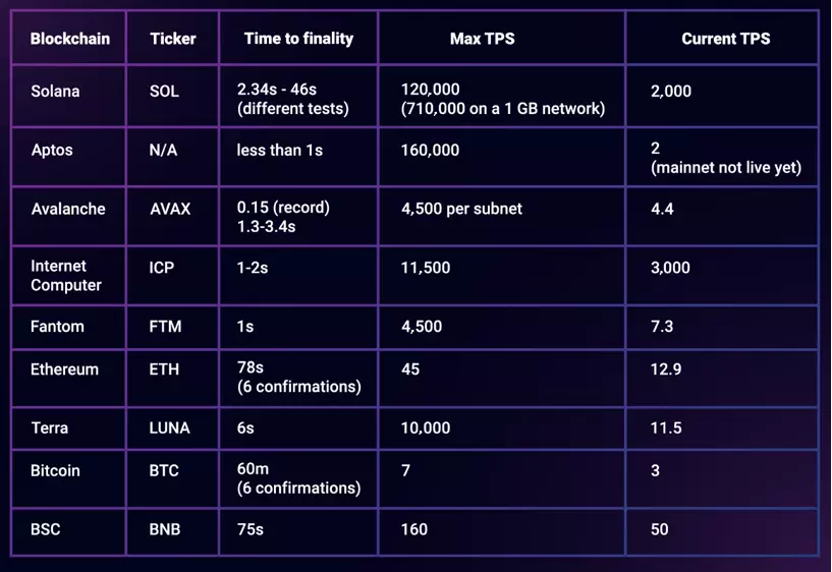Screen dimensions: 832x572
Task: Select Ethereum's 12.9 Current TPS cell
Action: (x=722, y=378)
